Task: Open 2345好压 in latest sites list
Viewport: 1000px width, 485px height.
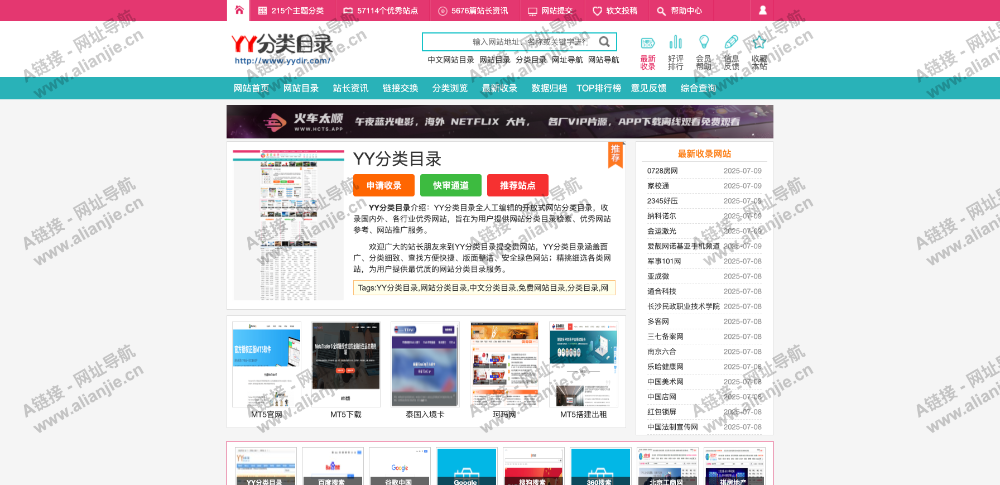Action: tap(663, 201)
